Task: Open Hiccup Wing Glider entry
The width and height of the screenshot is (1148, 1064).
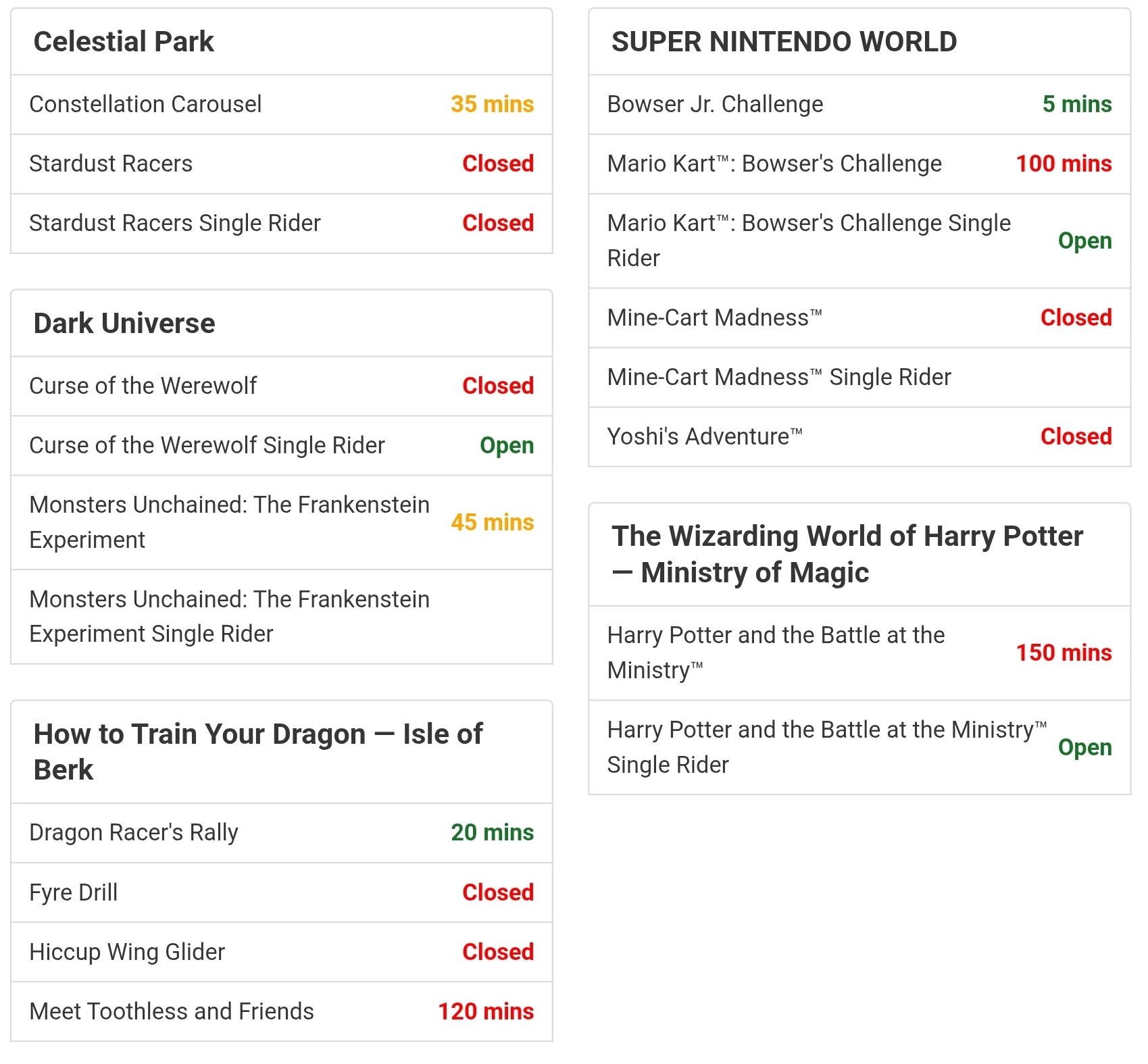Action: [x=281, y=952]
